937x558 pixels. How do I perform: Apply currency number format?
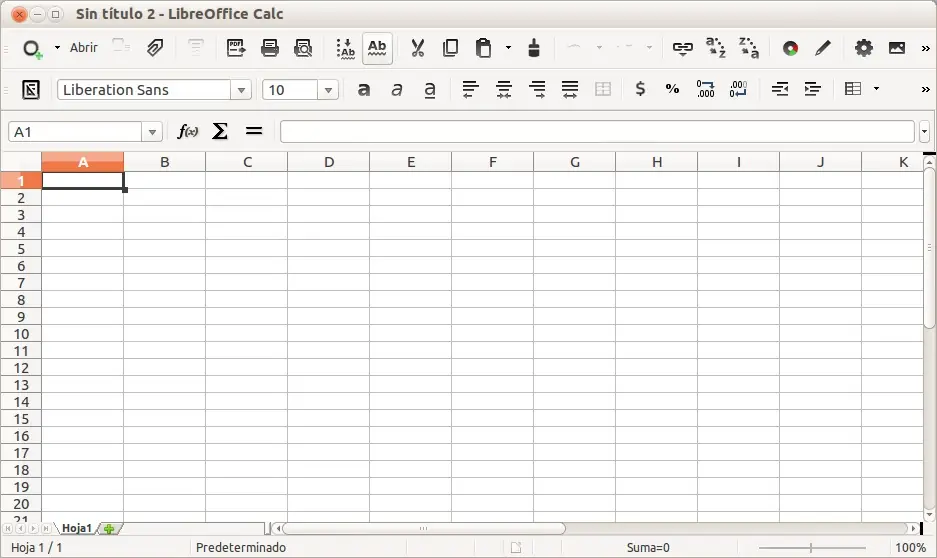click(x=640, y=89)
